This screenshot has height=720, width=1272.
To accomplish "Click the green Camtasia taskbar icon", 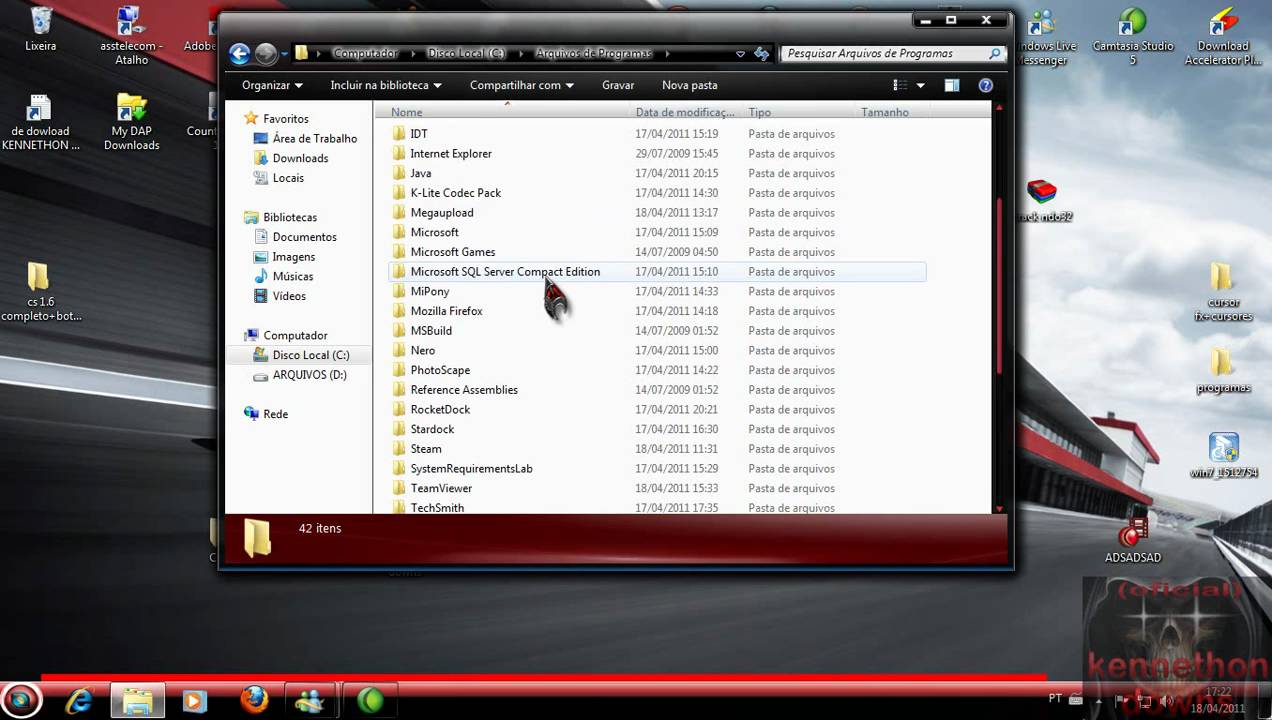I will pos(370,702).
